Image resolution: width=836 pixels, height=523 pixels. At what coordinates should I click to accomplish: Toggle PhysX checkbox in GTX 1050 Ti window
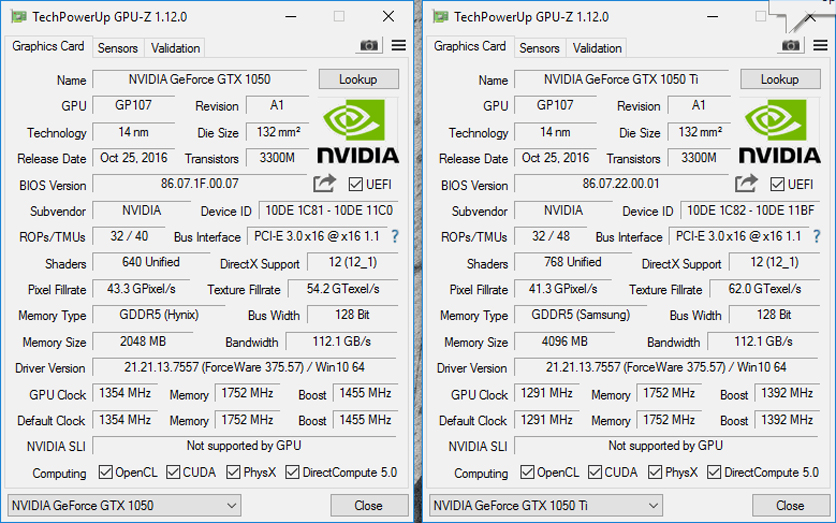pos(655,472)
